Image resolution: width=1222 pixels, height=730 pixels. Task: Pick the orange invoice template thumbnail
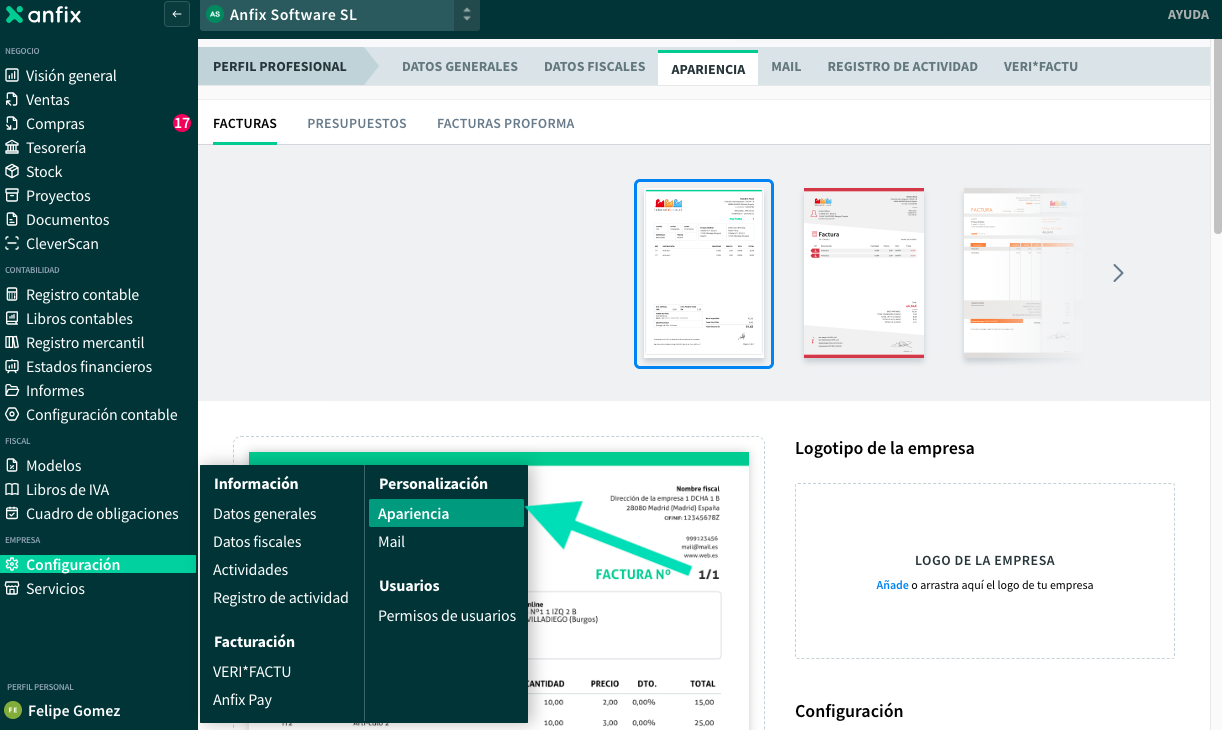[x=1021, y=273]
